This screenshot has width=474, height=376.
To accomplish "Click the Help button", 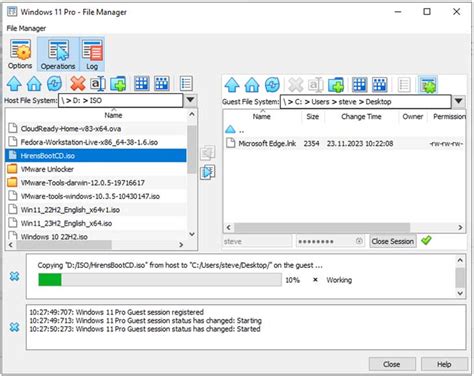I will [x=444, y=364].
